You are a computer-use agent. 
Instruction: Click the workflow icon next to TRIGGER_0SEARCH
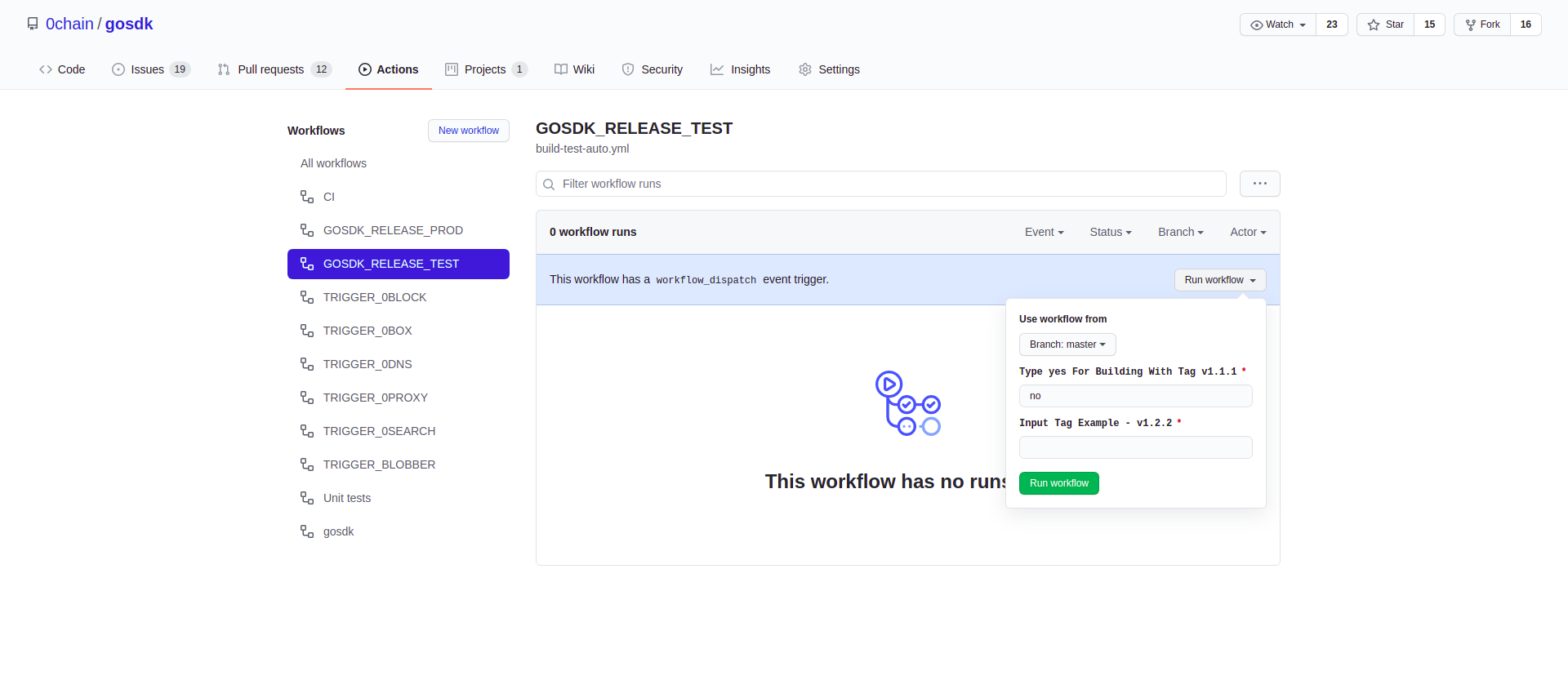[x=307, y=431]
